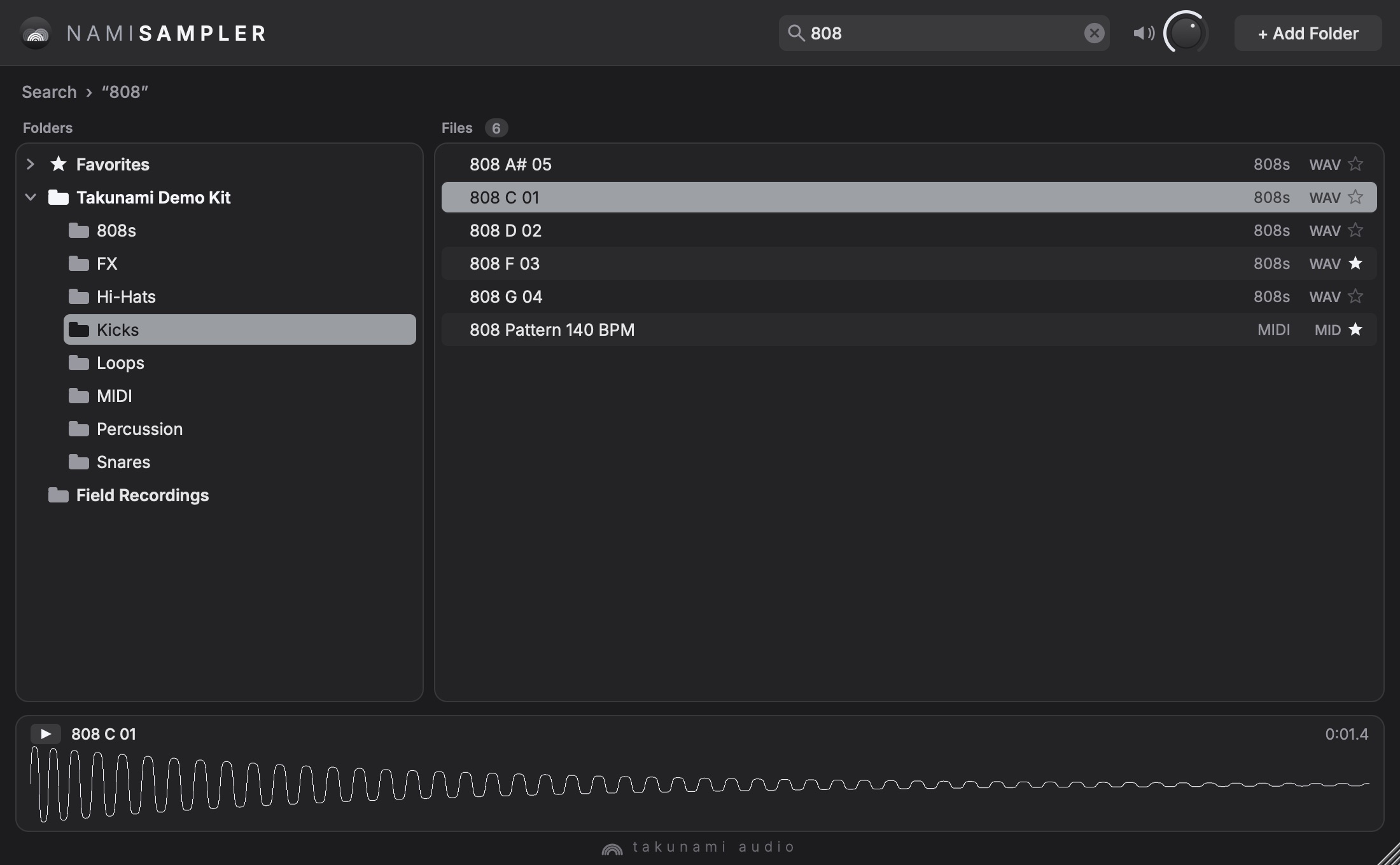Click the resize grip in the window corner
This screenshot has width=1400, height=865.
pyautogui.click(x=1388, y=854)
